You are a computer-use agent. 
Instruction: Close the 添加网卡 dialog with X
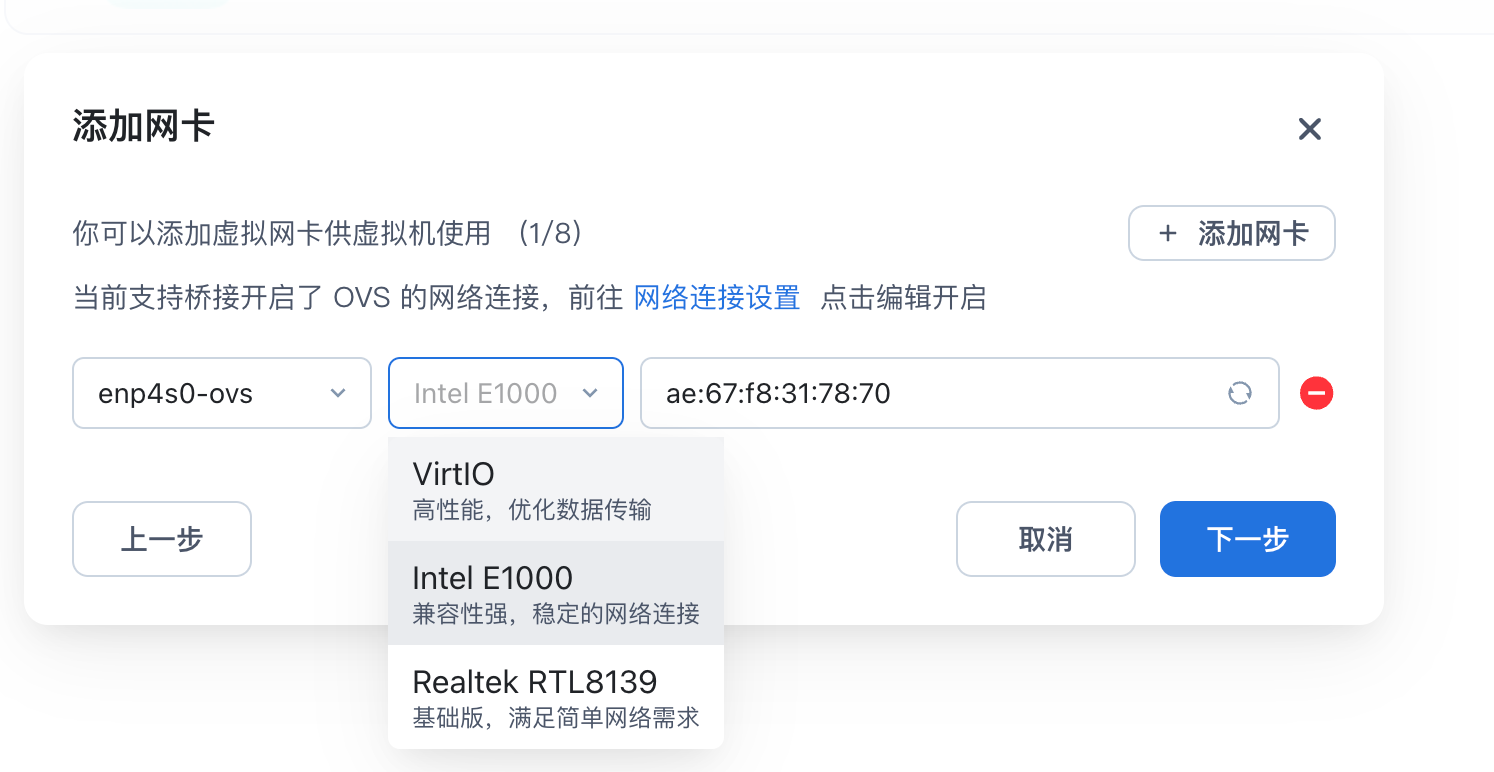1309,129
